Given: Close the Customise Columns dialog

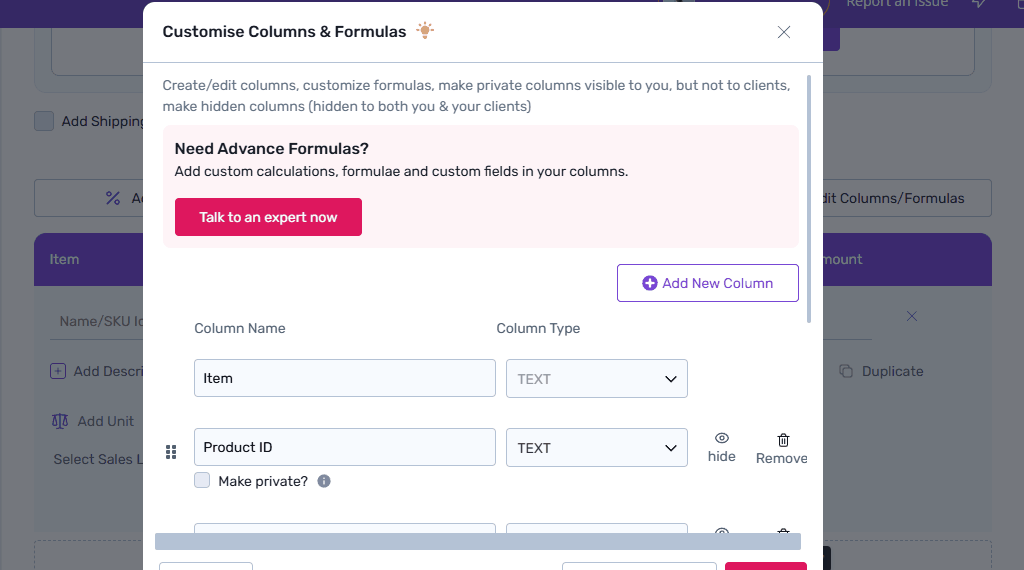Looking at the screenshot, I should (784, 32).
